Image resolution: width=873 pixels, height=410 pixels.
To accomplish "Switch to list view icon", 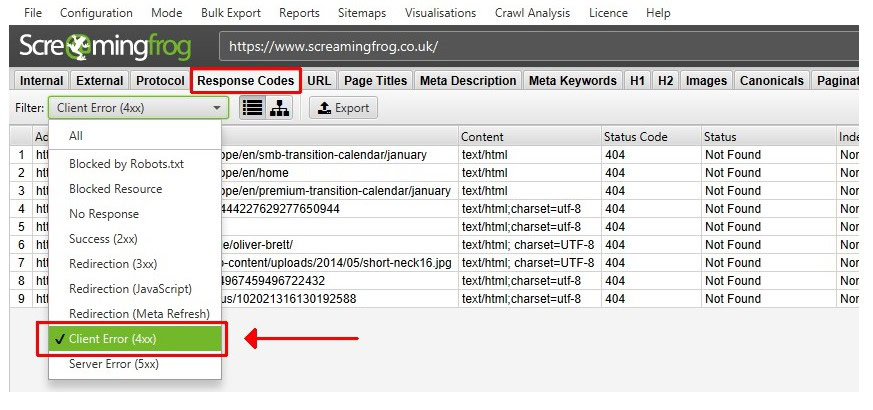I will pyautogui.click(x=253, y=108).
